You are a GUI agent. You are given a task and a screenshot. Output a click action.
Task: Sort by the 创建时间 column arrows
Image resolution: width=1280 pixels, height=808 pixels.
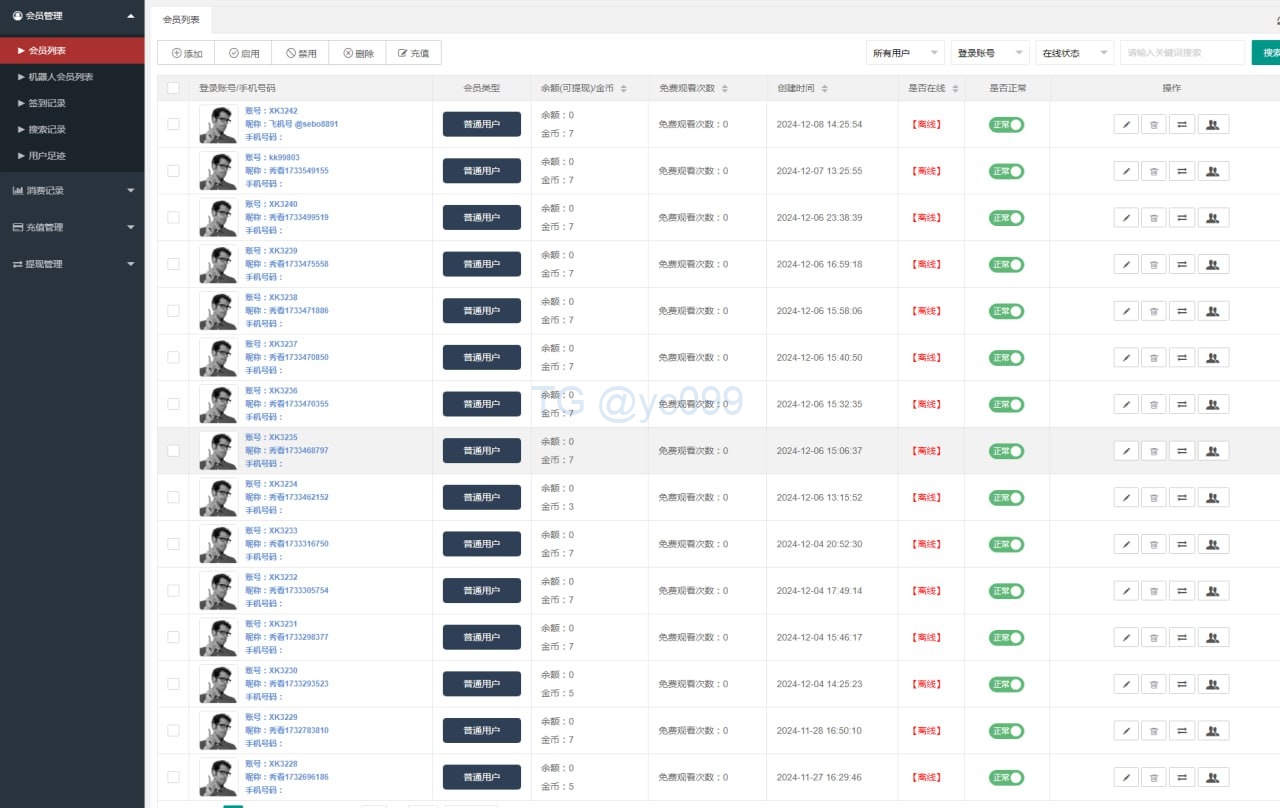(825, 89)
